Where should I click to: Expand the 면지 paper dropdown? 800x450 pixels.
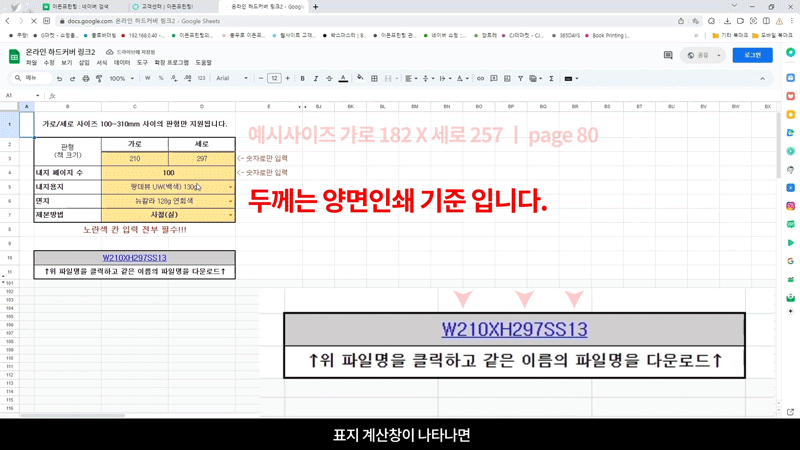coord(230,201)
